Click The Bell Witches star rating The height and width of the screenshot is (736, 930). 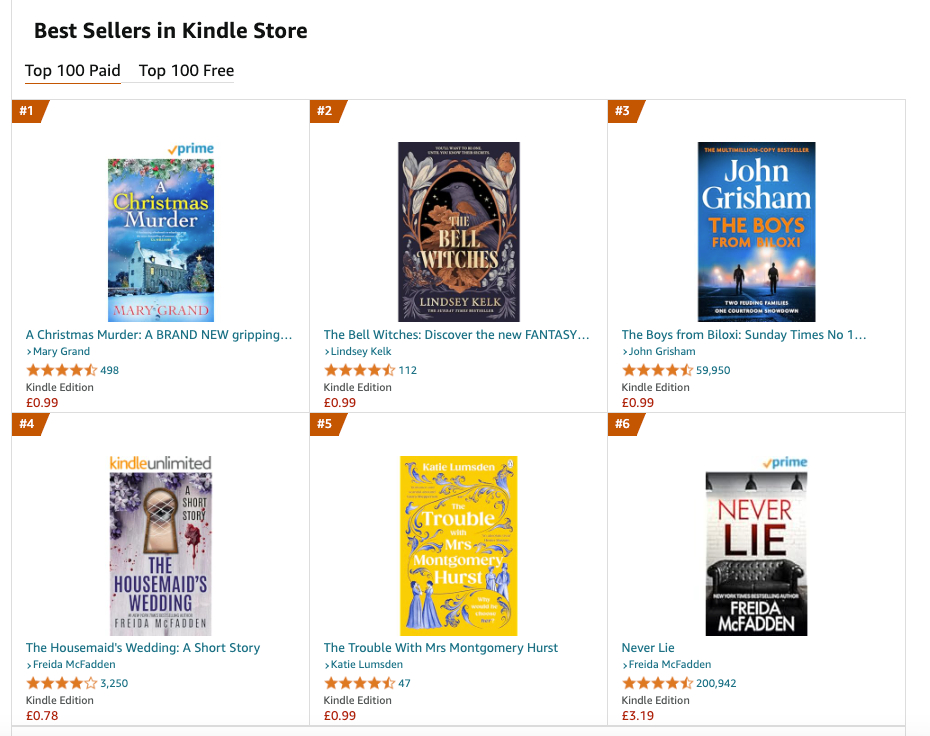[x=359, y=370]
